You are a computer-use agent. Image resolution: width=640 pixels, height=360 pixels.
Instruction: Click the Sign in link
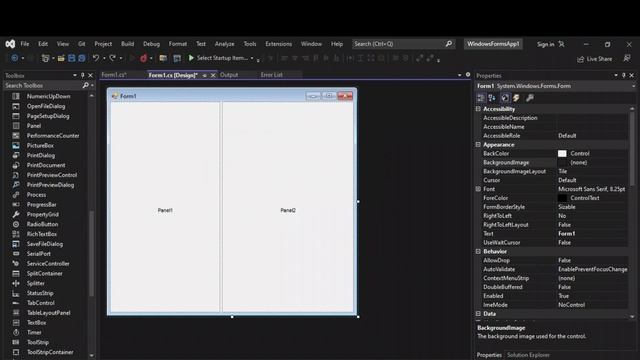546,44
